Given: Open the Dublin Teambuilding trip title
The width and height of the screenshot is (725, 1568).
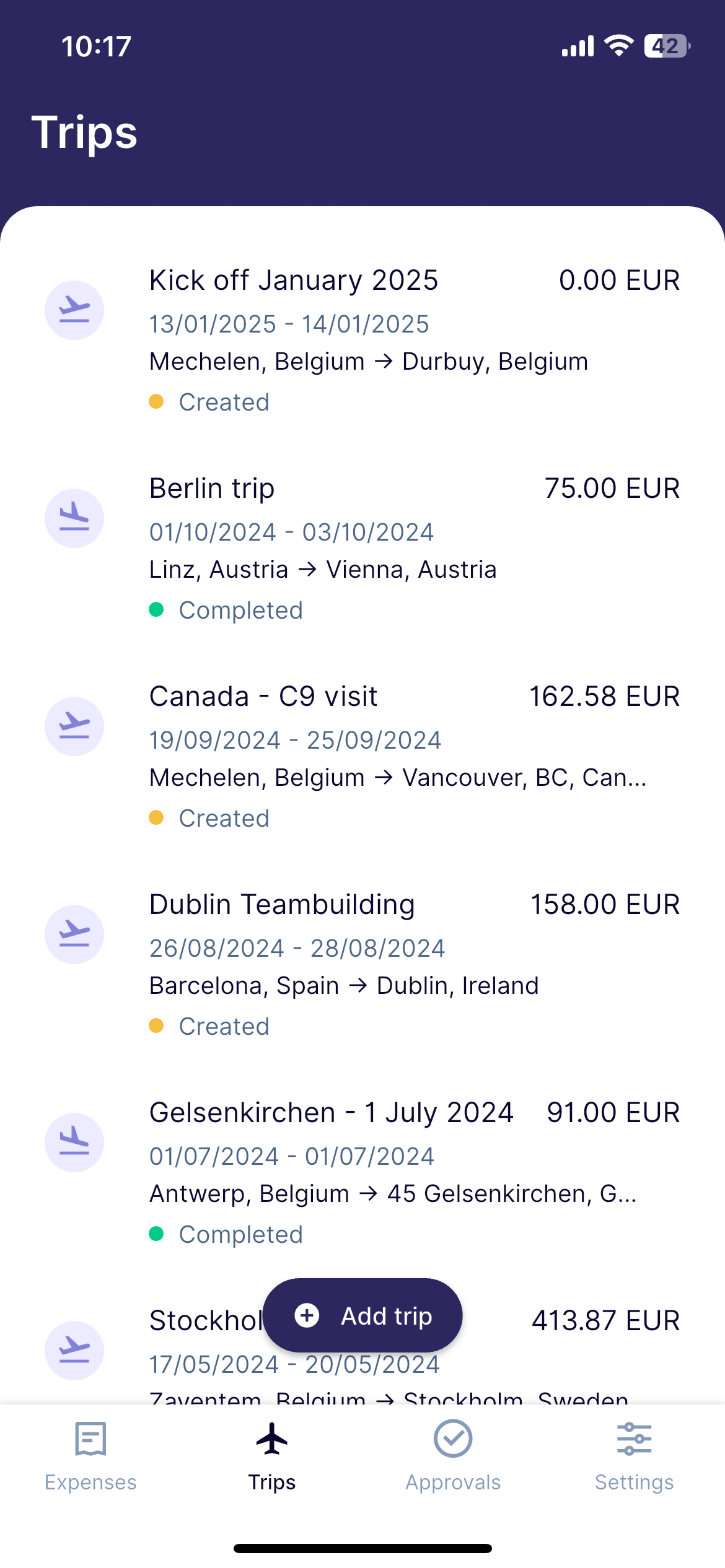Looking at the screenshot, I should (282, 905).
